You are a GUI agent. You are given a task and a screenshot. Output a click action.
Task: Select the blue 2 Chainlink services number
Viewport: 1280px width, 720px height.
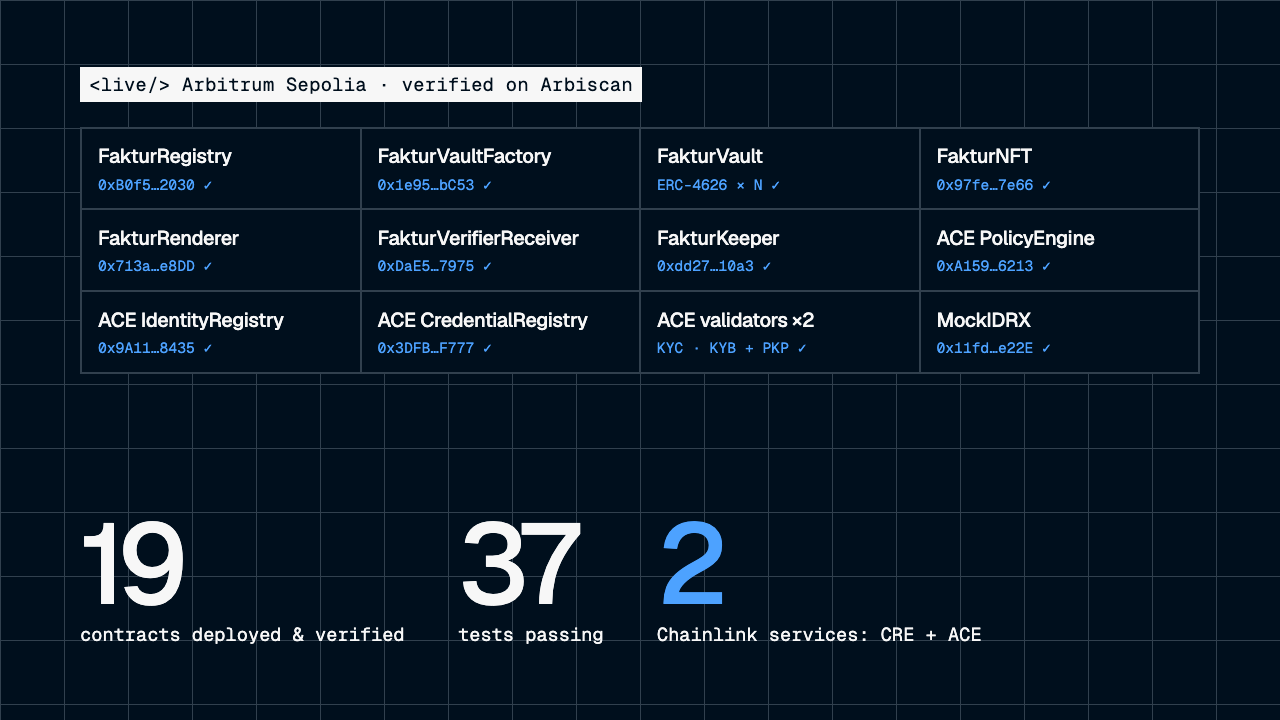point(692,564)
